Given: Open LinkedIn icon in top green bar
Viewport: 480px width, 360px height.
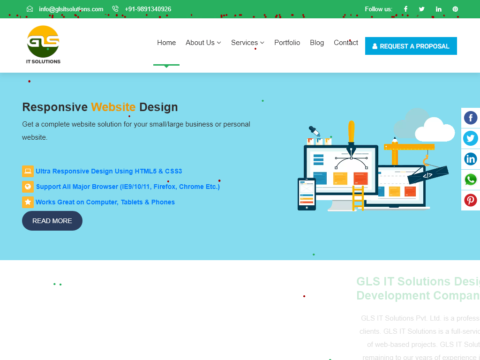Looking at the screenshot, I should click(438, 9).
